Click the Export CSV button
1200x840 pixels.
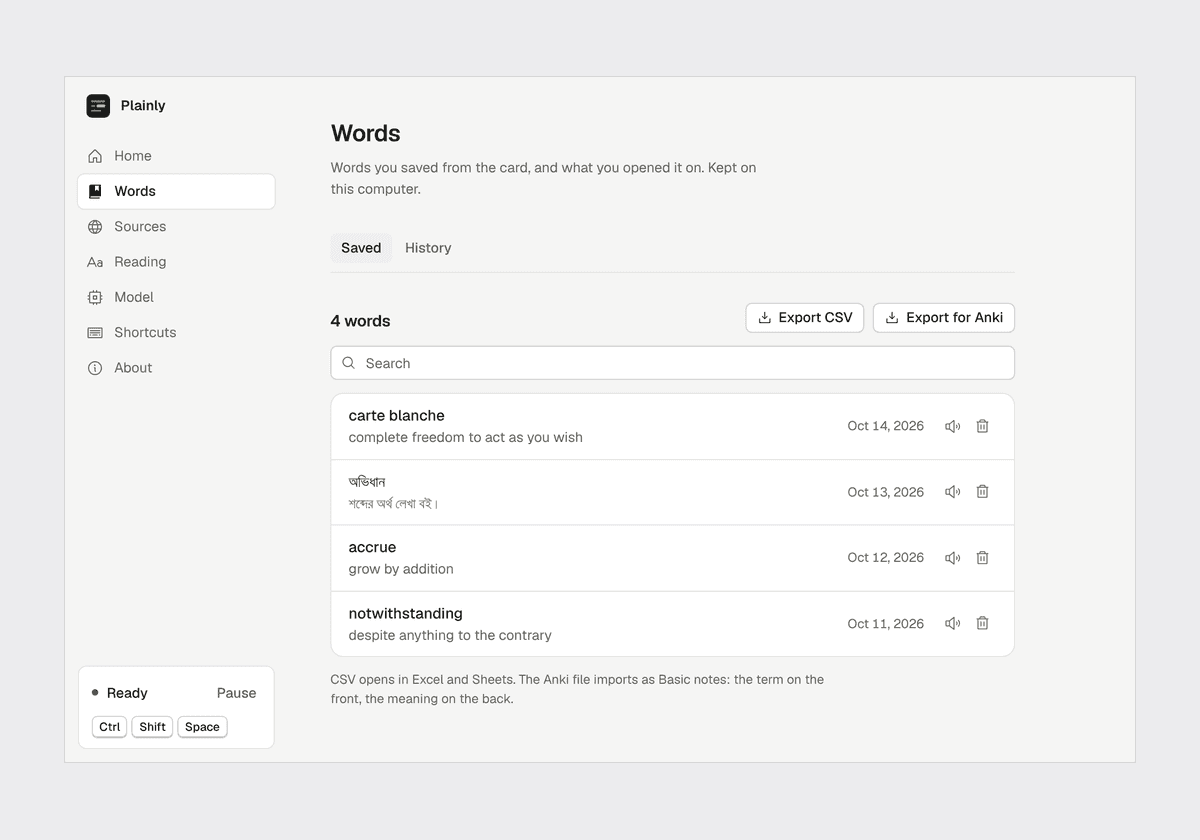click(805, 318)
